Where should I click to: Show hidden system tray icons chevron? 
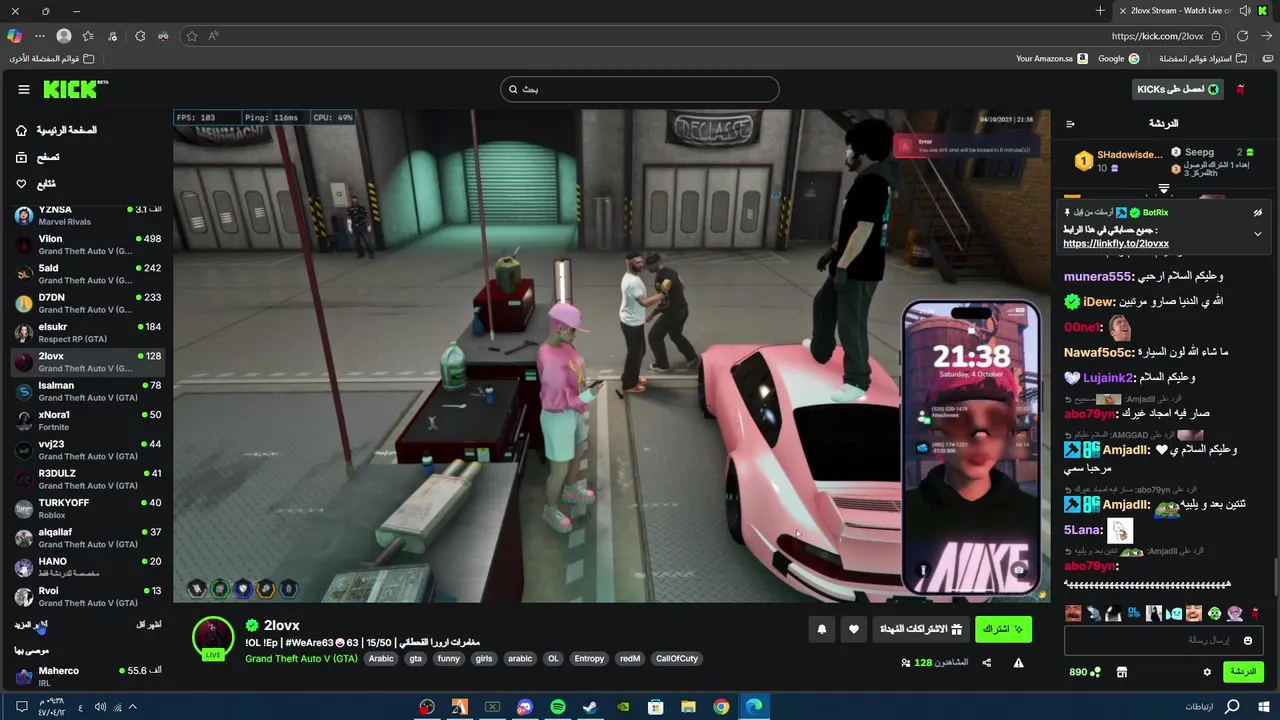[132, 707]
